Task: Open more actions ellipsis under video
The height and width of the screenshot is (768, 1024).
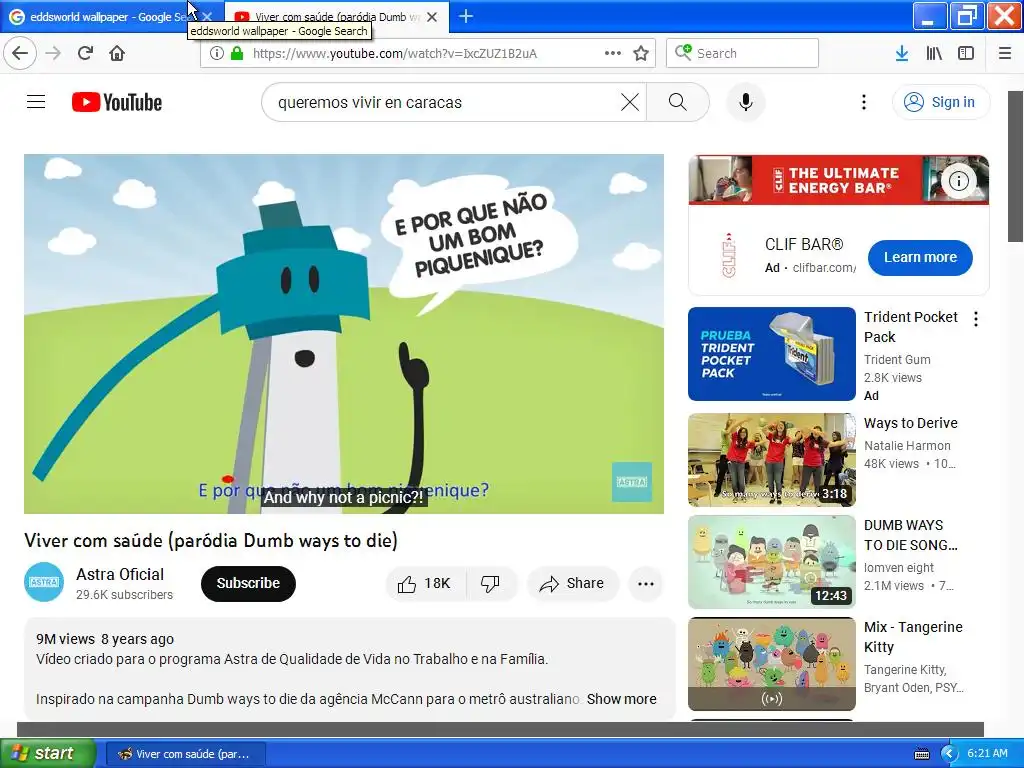Action: click(646, 584)
